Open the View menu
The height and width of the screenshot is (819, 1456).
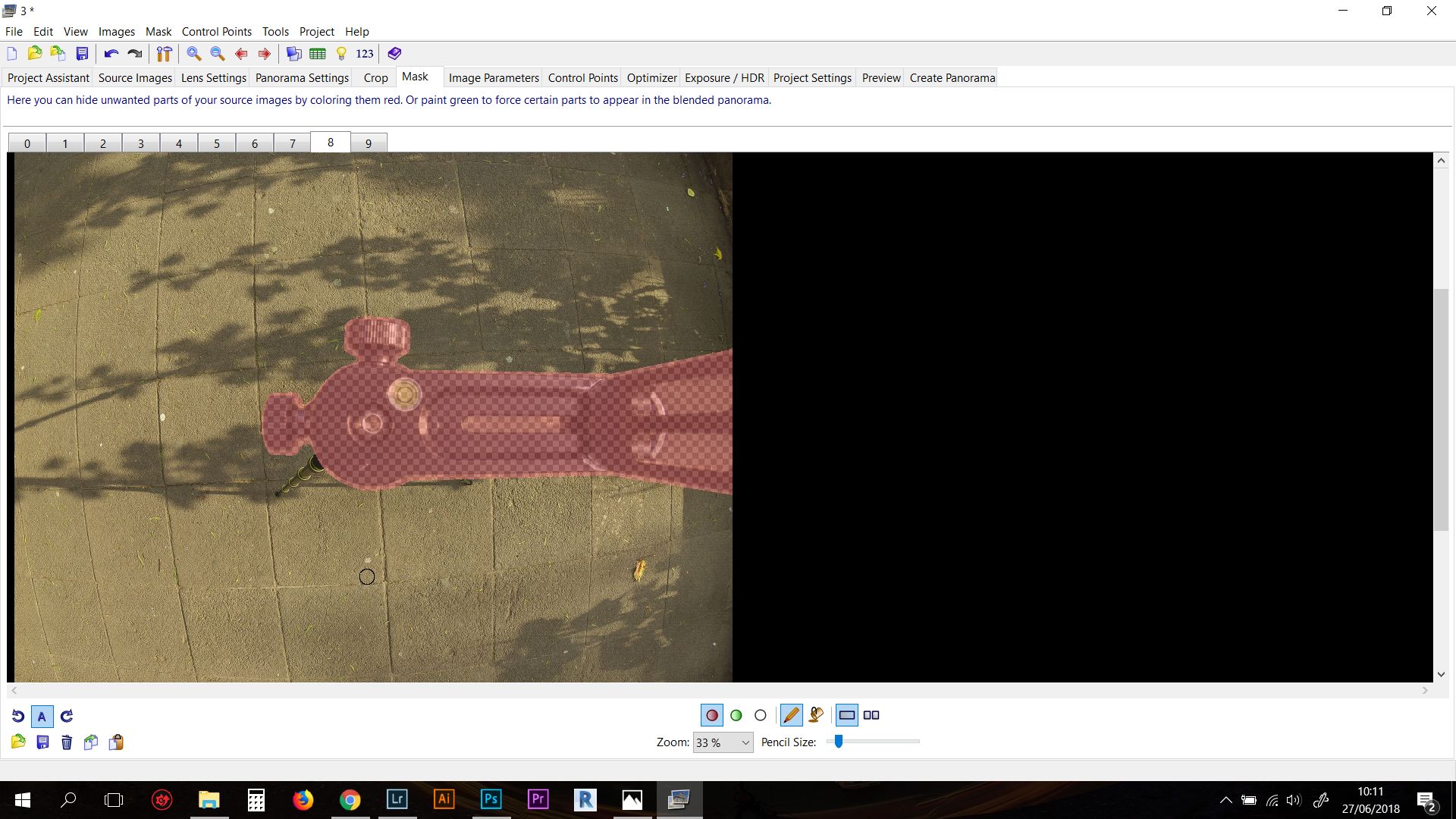pos(76,31)
